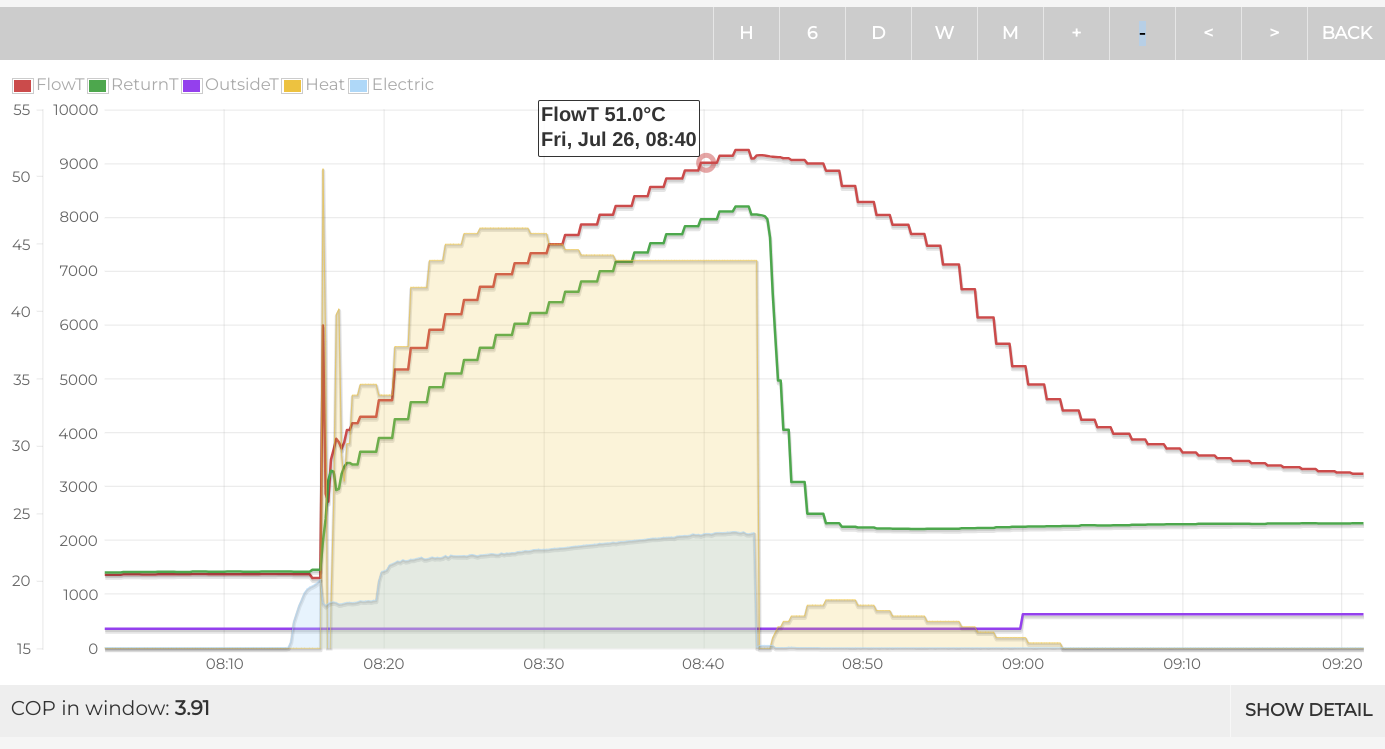Select the 6 hour window button
Viewport: 1385px width, 749px height.
812,33
